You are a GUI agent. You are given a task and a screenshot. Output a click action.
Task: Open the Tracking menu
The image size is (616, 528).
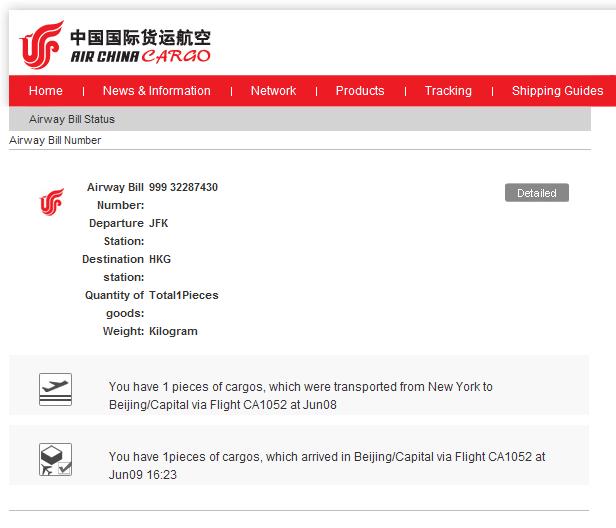pos(448,91)
